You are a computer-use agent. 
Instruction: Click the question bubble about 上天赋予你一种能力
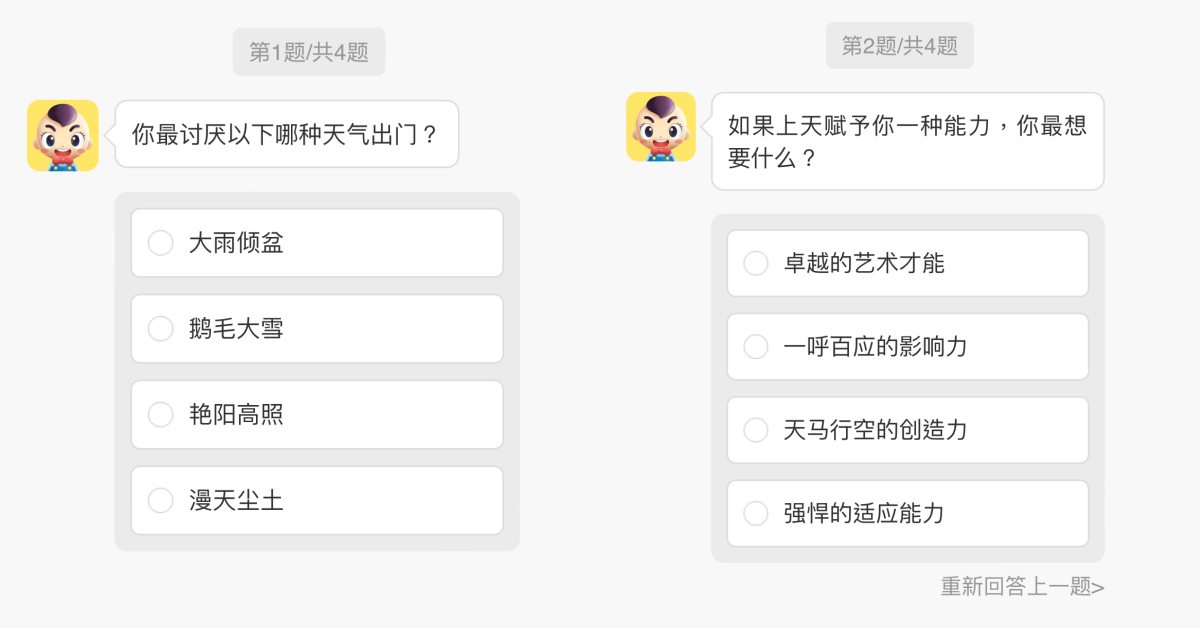[907, 141]
